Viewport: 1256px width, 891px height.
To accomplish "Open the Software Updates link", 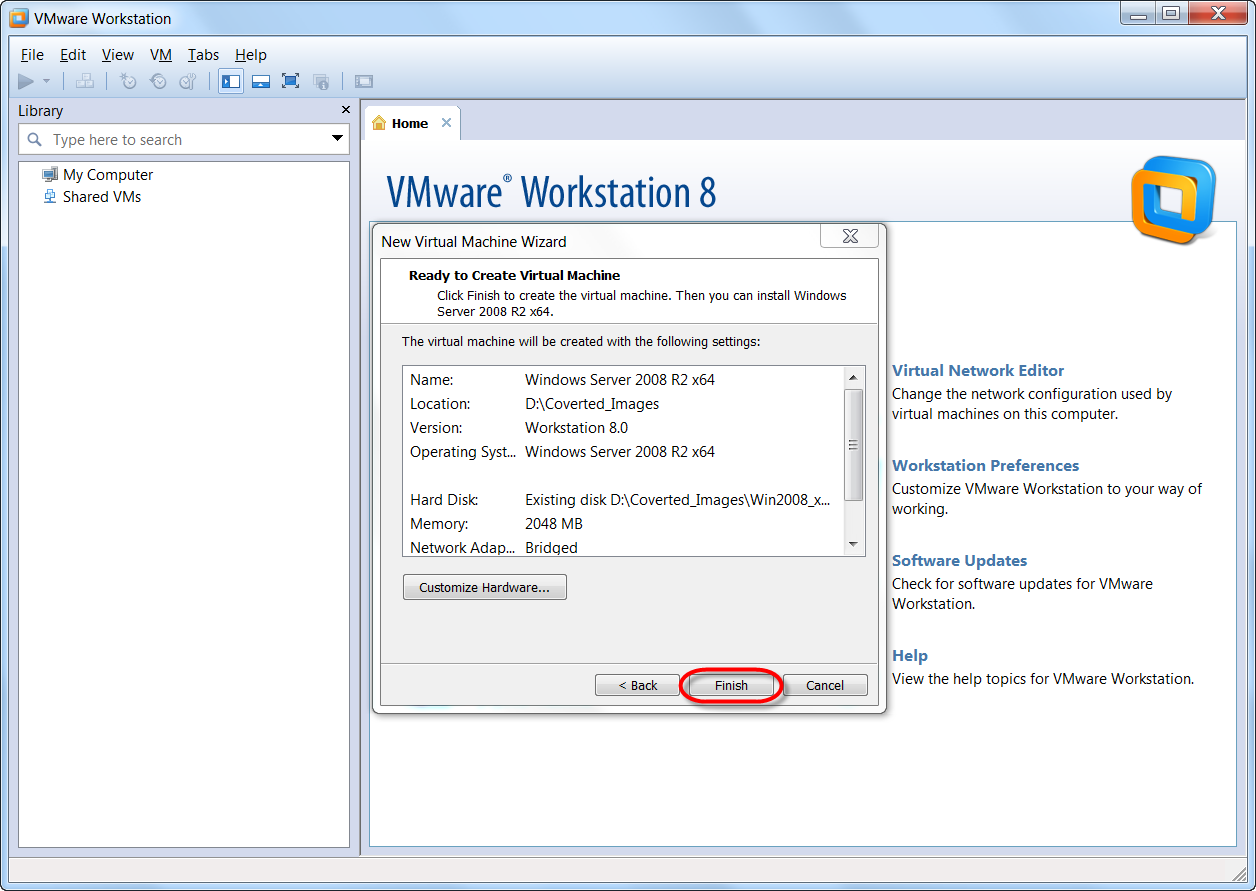I will [960, 560].
